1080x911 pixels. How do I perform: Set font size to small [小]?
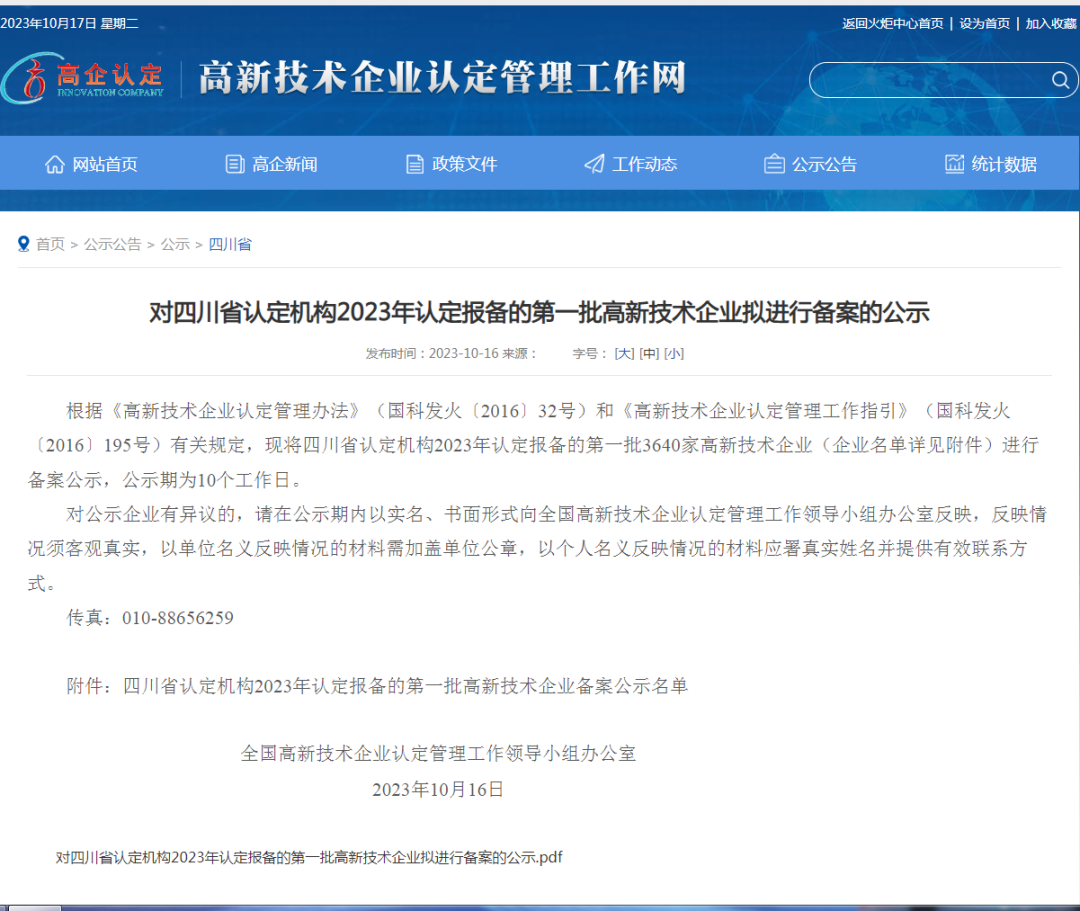click(x=674, y=353)
